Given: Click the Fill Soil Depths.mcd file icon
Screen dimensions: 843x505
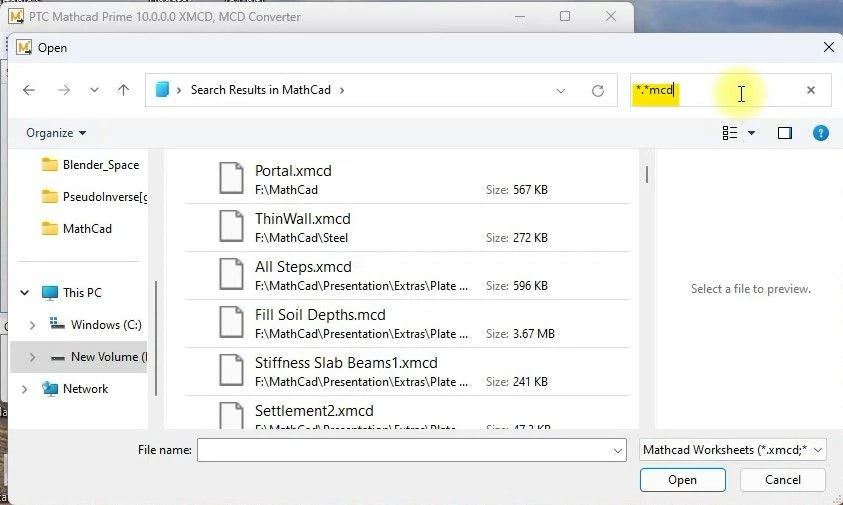Looking at the screenshot, I should [231, 322].
